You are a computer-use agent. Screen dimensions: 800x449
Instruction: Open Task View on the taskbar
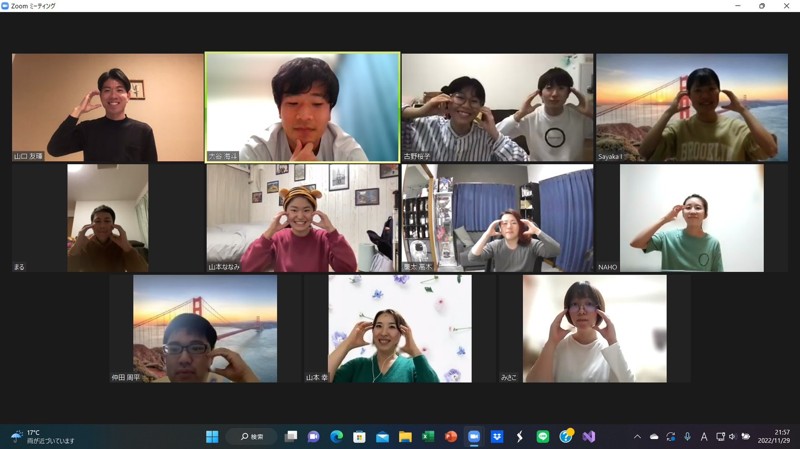(291, 437)
